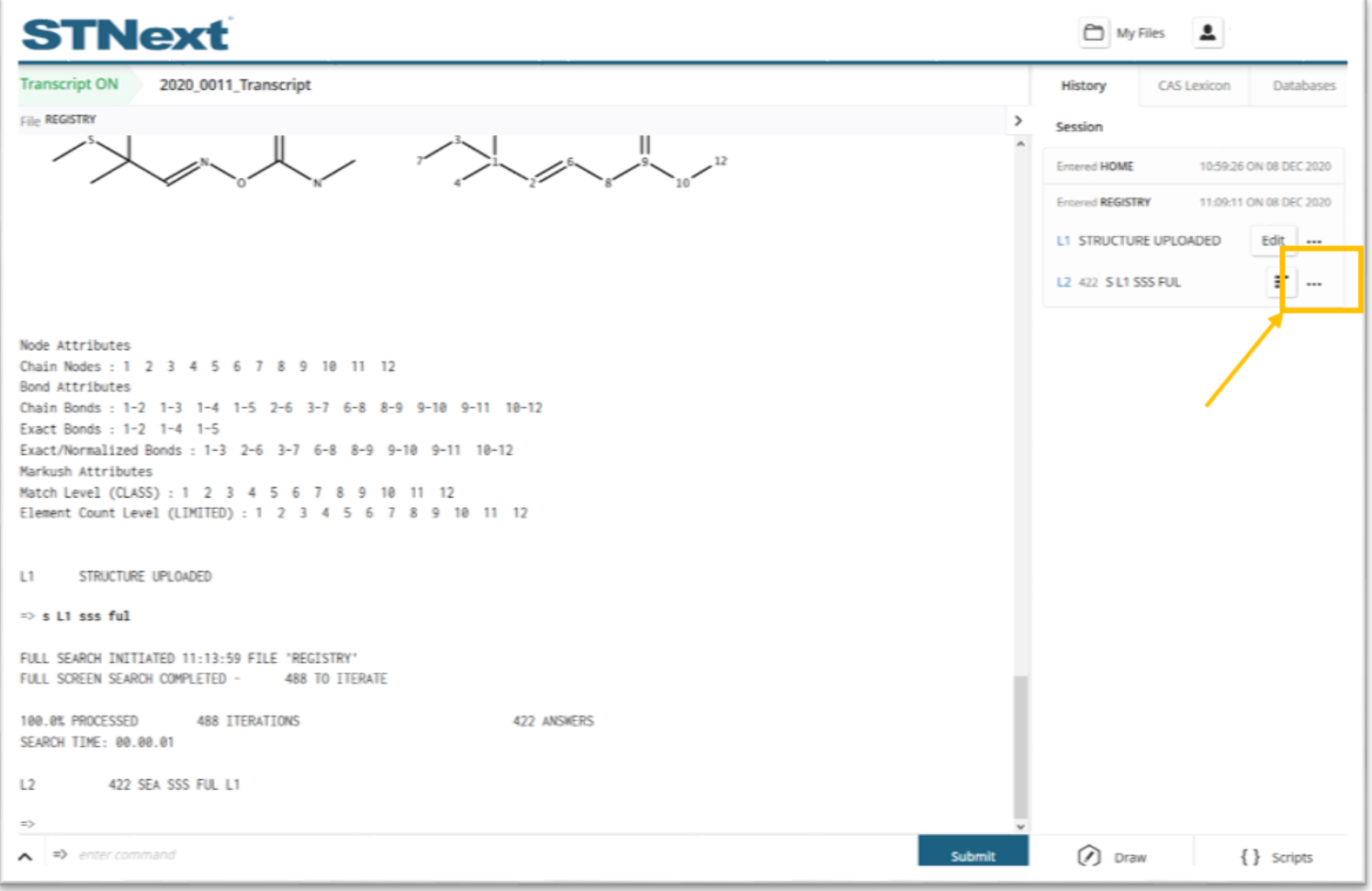Screen dimensions: 1372x891
Task: Open the L1 more options ellipsis
Action: click(x=1314, y=241)
